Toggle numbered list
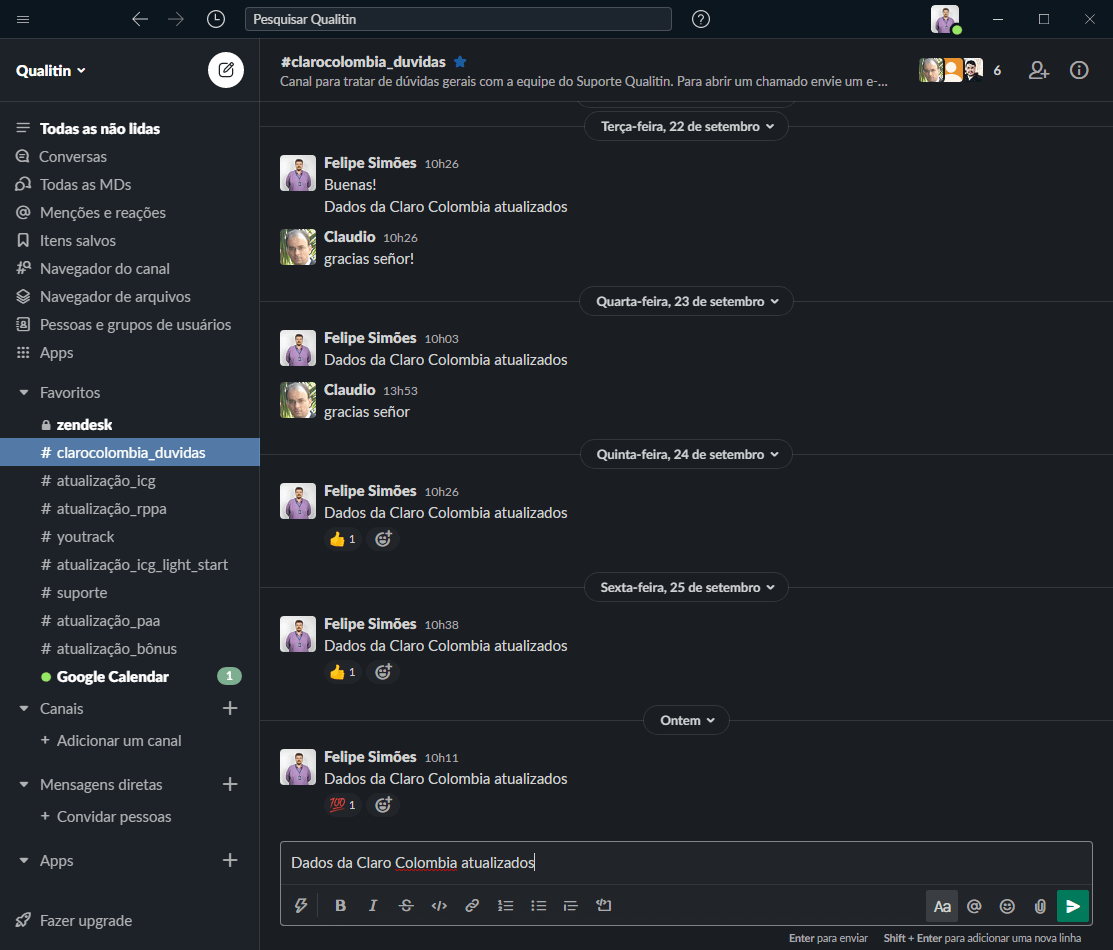The image size is (1113, 950). click(505, 905)
